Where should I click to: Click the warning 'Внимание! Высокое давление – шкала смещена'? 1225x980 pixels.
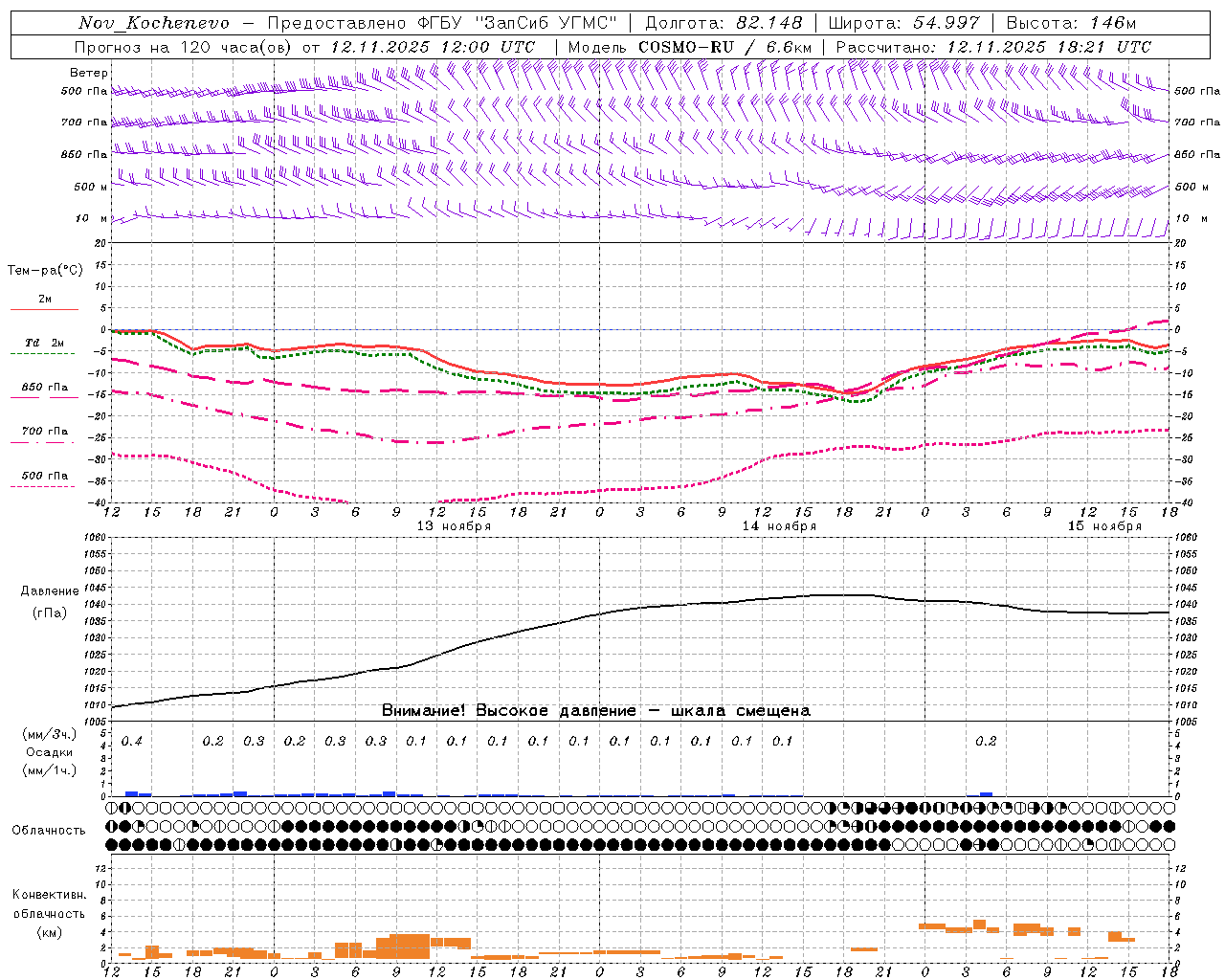coord(596,711)
